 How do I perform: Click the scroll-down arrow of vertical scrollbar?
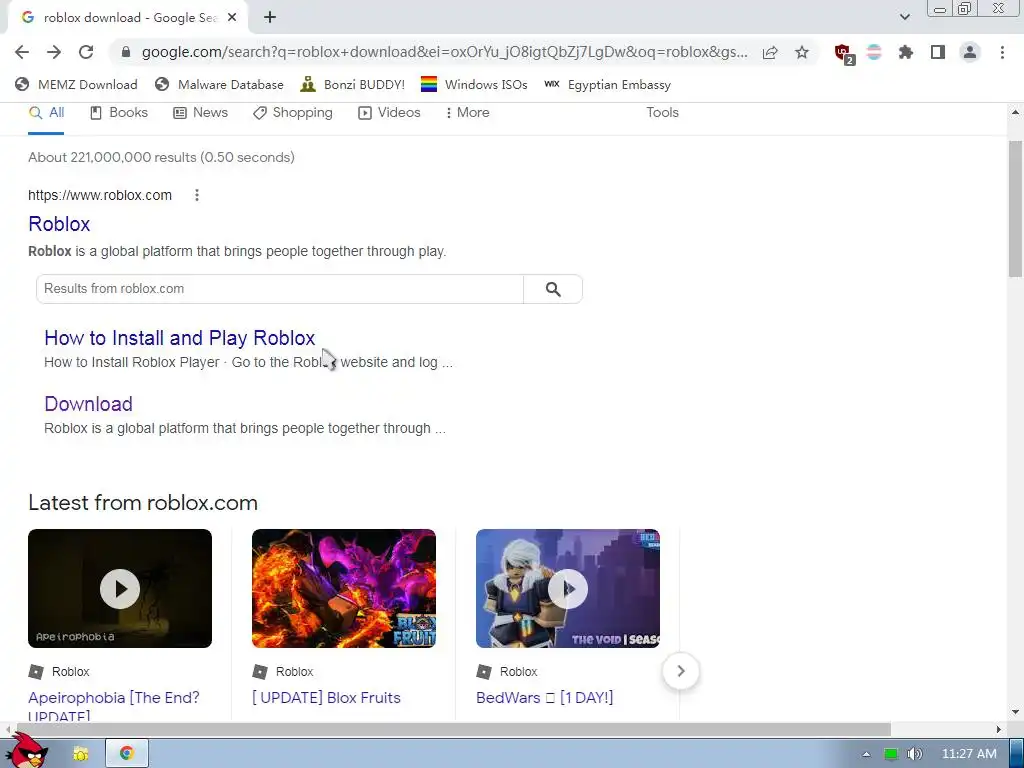(x=1015, y=712)
